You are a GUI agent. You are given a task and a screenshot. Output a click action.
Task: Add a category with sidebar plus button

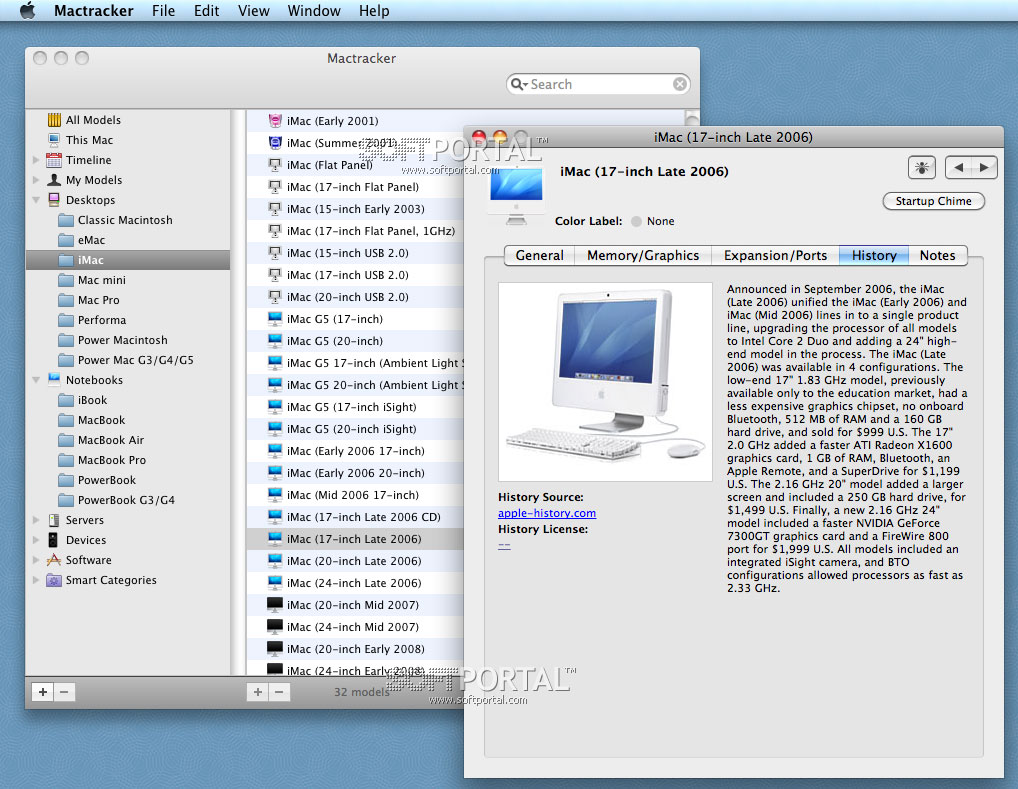[43, 692]
